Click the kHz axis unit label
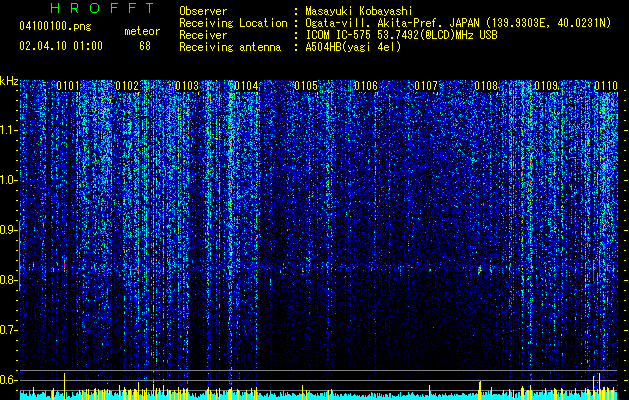 [x=9, y=81]
